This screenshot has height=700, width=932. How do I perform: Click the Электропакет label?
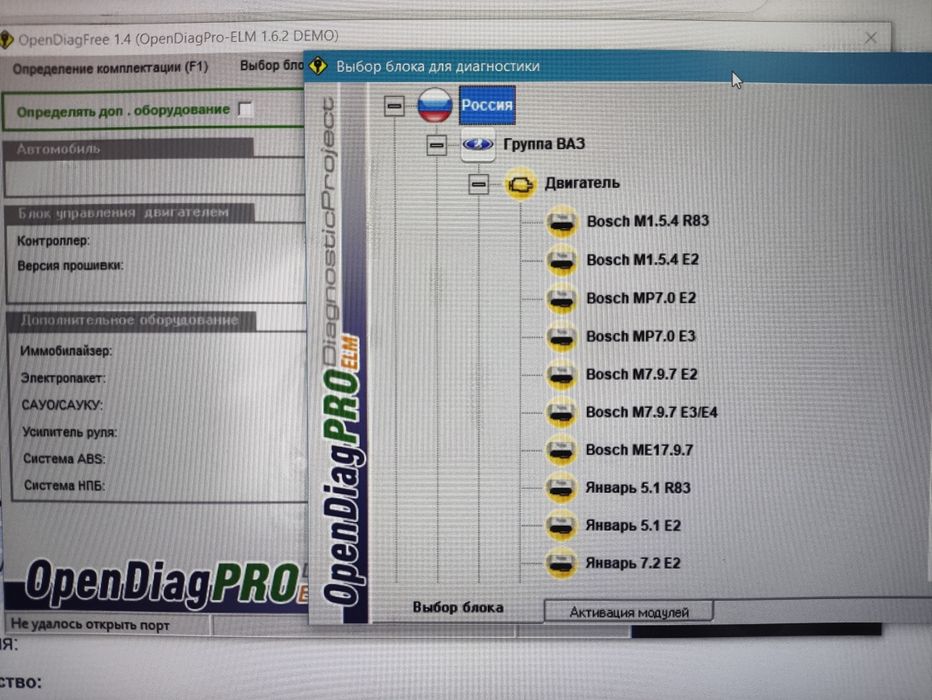(63, 378)
